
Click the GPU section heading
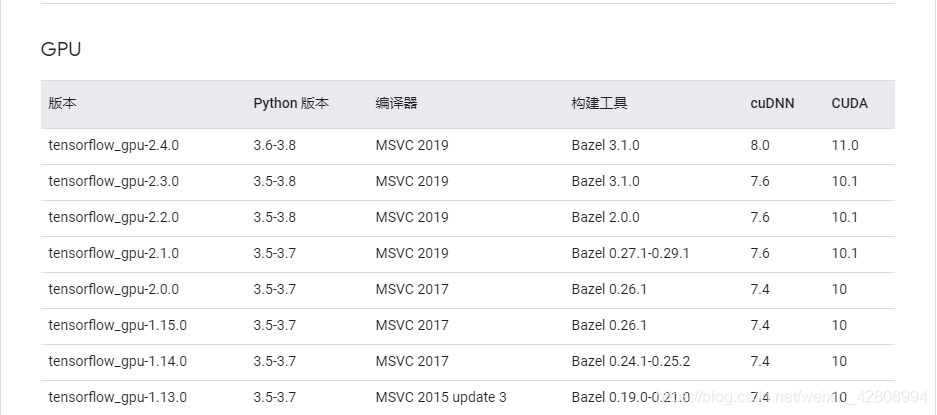pyautogui.click(x=61, y=49)
